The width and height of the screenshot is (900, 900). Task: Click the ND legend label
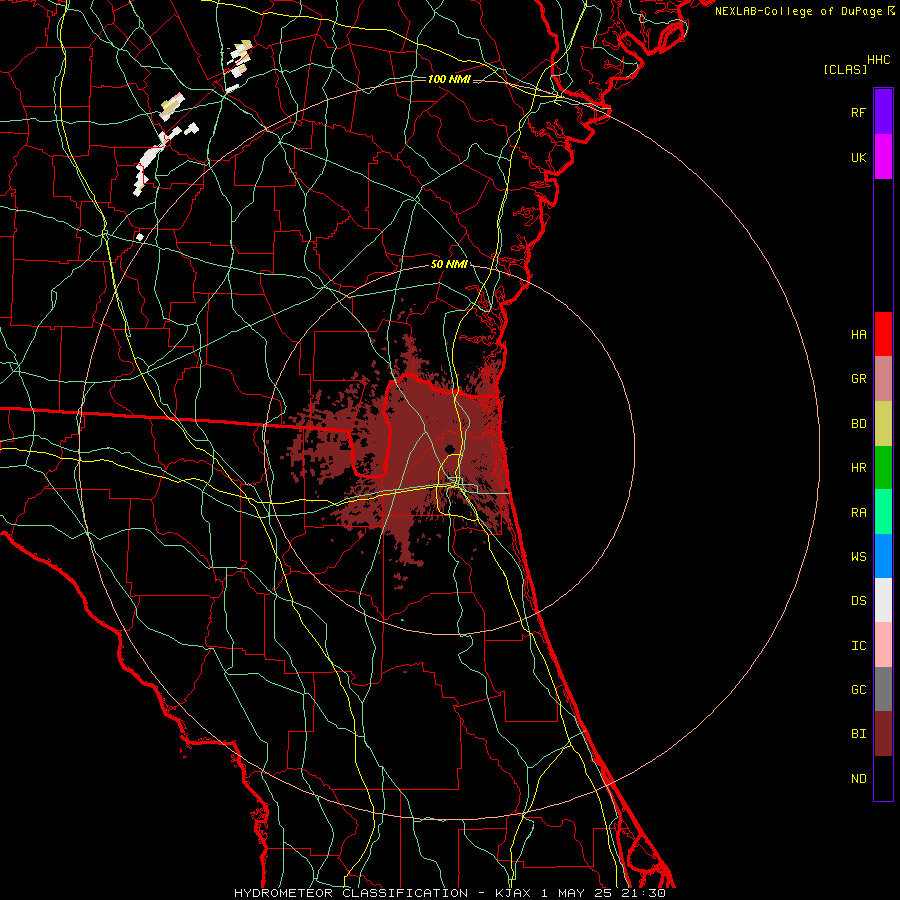click(x=858, y=778)
